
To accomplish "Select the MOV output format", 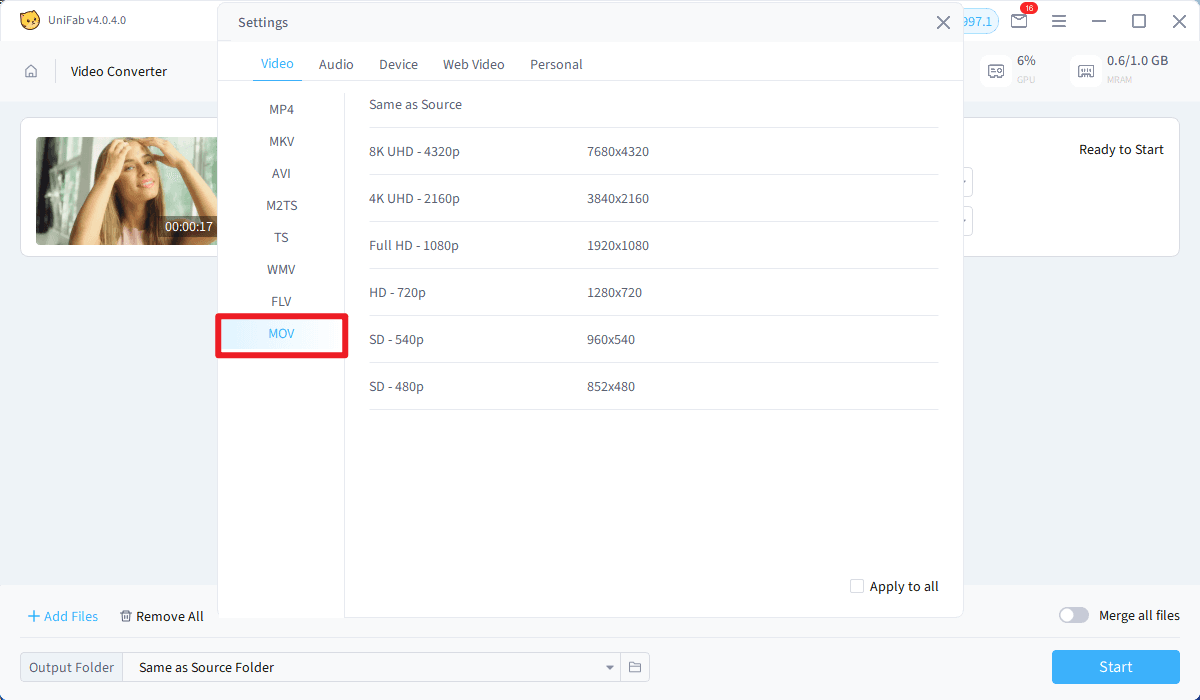I will 281,333.
